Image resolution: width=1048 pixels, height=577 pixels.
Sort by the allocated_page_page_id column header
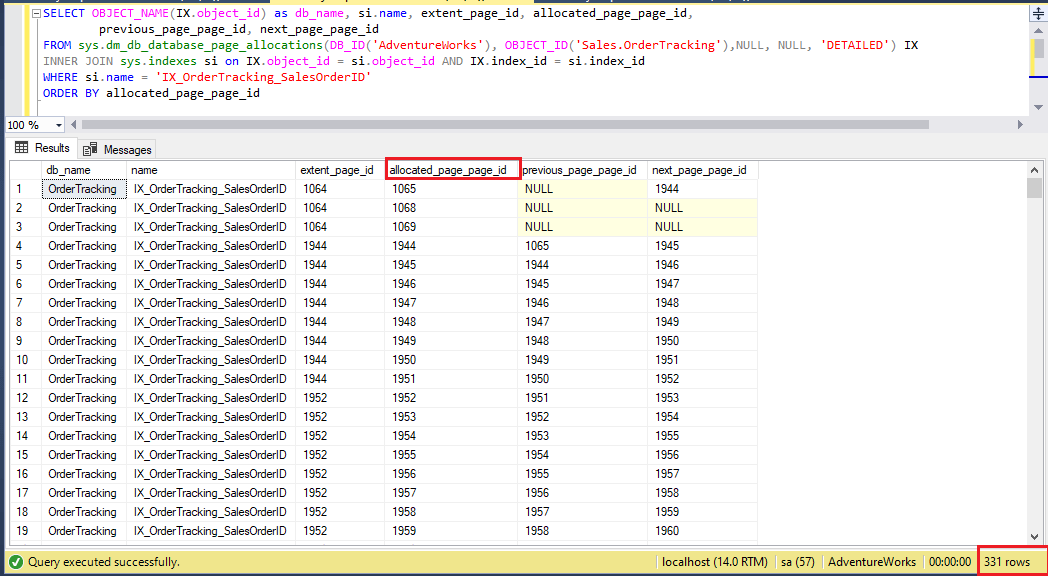pyautogui.click(x=452, y=168)
